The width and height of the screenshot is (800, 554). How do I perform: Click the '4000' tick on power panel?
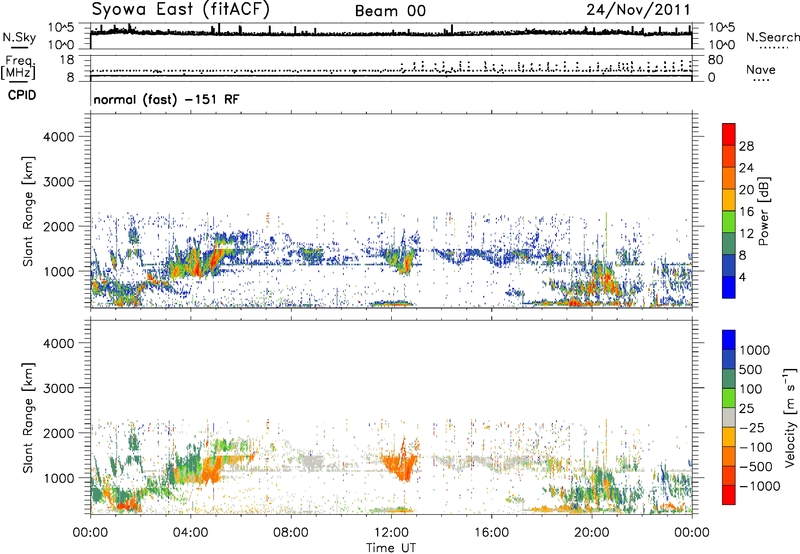[59, 137]
